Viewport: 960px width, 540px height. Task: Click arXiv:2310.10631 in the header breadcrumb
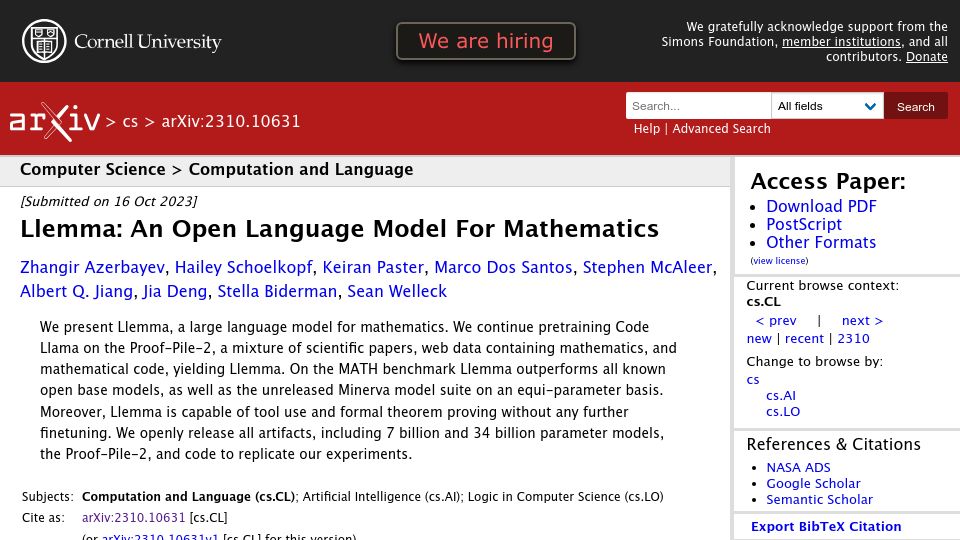coord(231,121)
